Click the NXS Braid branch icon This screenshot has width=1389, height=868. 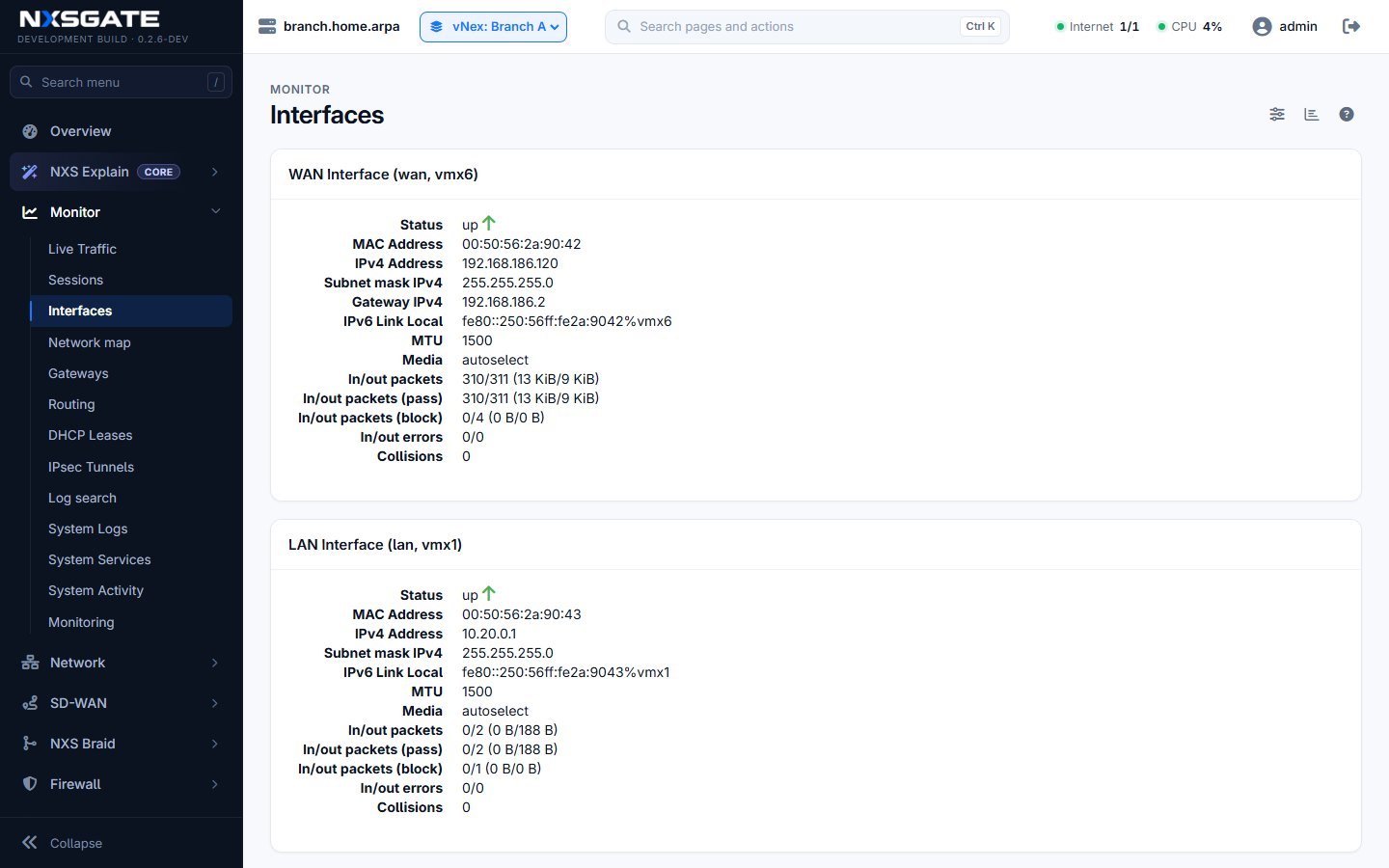(30, 744)
